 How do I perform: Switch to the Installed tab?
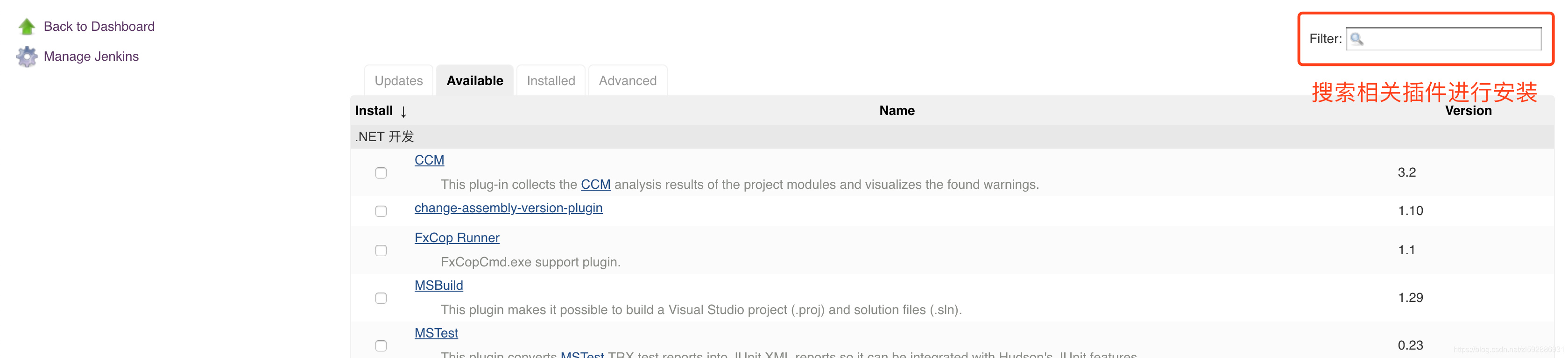[550, 80]
